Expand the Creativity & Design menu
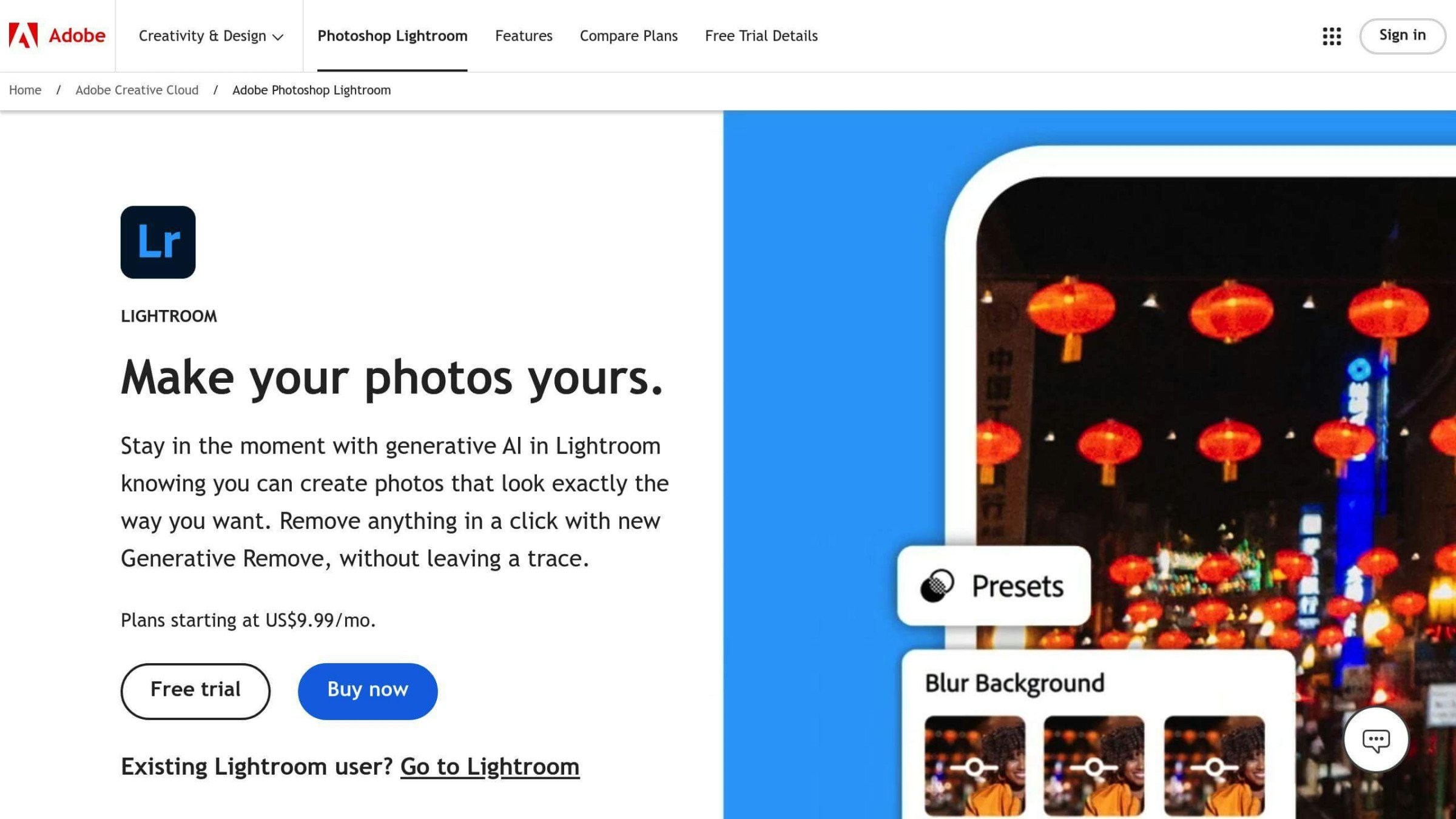Viewport: 1456px width, 819px height. [211, 36]
